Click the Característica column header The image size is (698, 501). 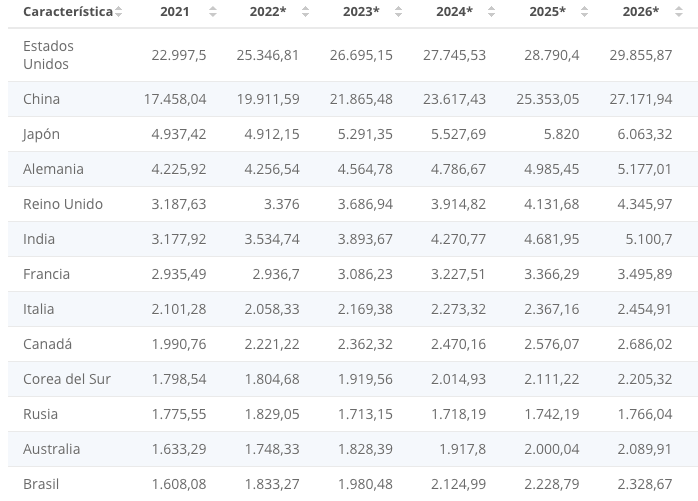68,12
